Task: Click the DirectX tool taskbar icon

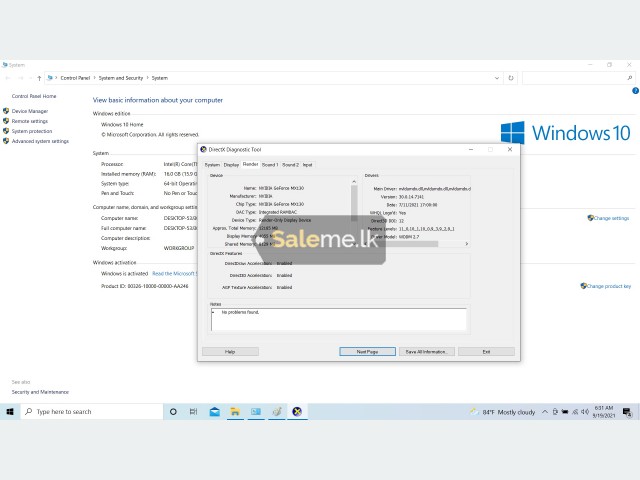Action: pos(297,412)
